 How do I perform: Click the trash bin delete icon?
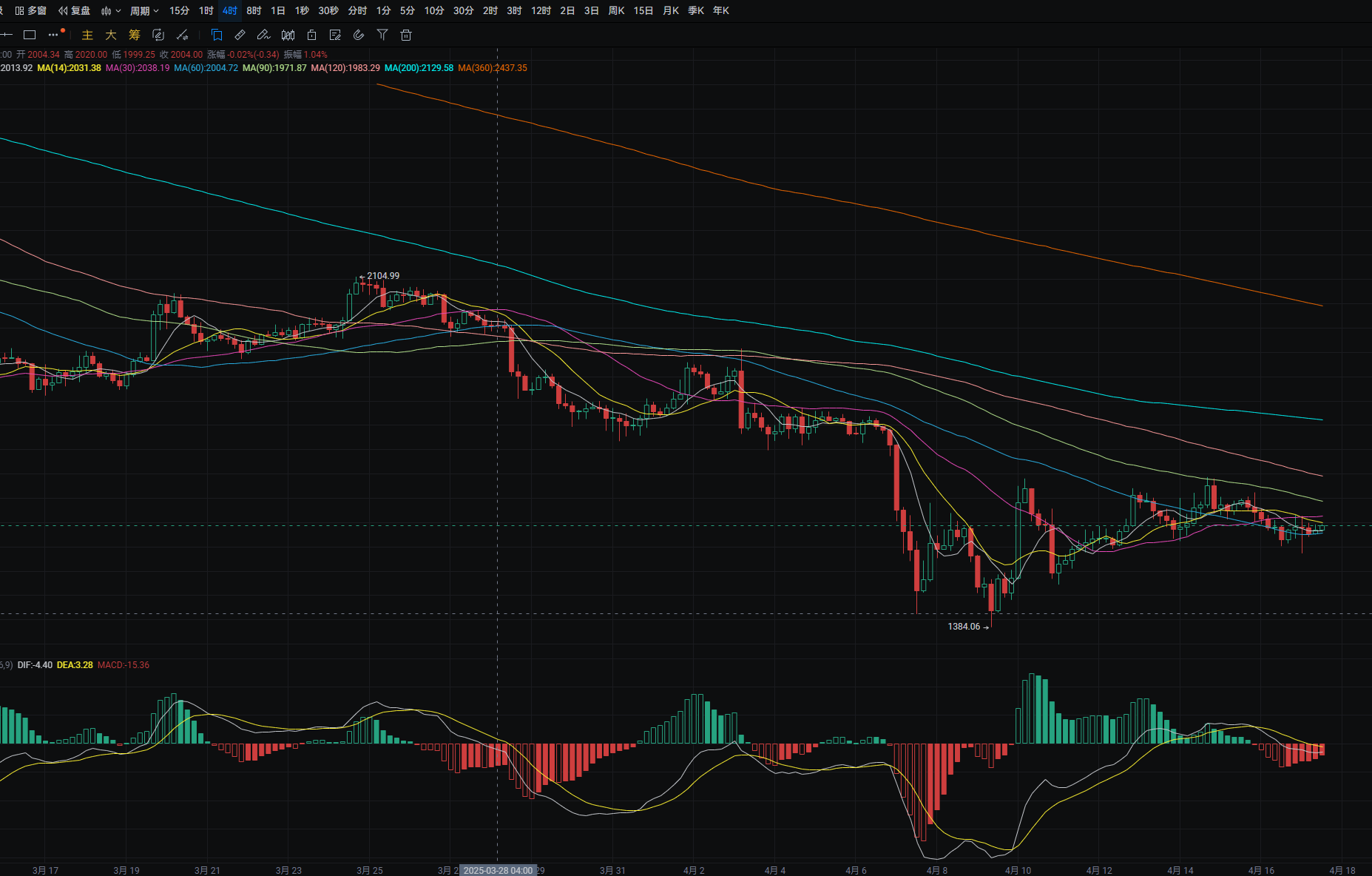pos(406,35)
